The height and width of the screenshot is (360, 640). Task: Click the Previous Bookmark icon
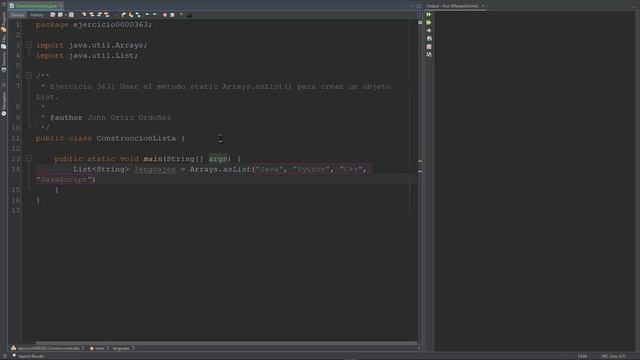[x=124, y=15]
